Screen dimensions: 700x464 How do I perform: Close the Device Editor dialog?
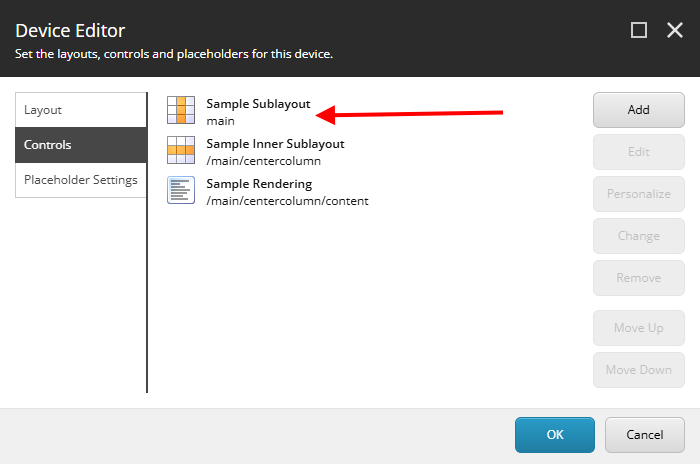[675, 30]
